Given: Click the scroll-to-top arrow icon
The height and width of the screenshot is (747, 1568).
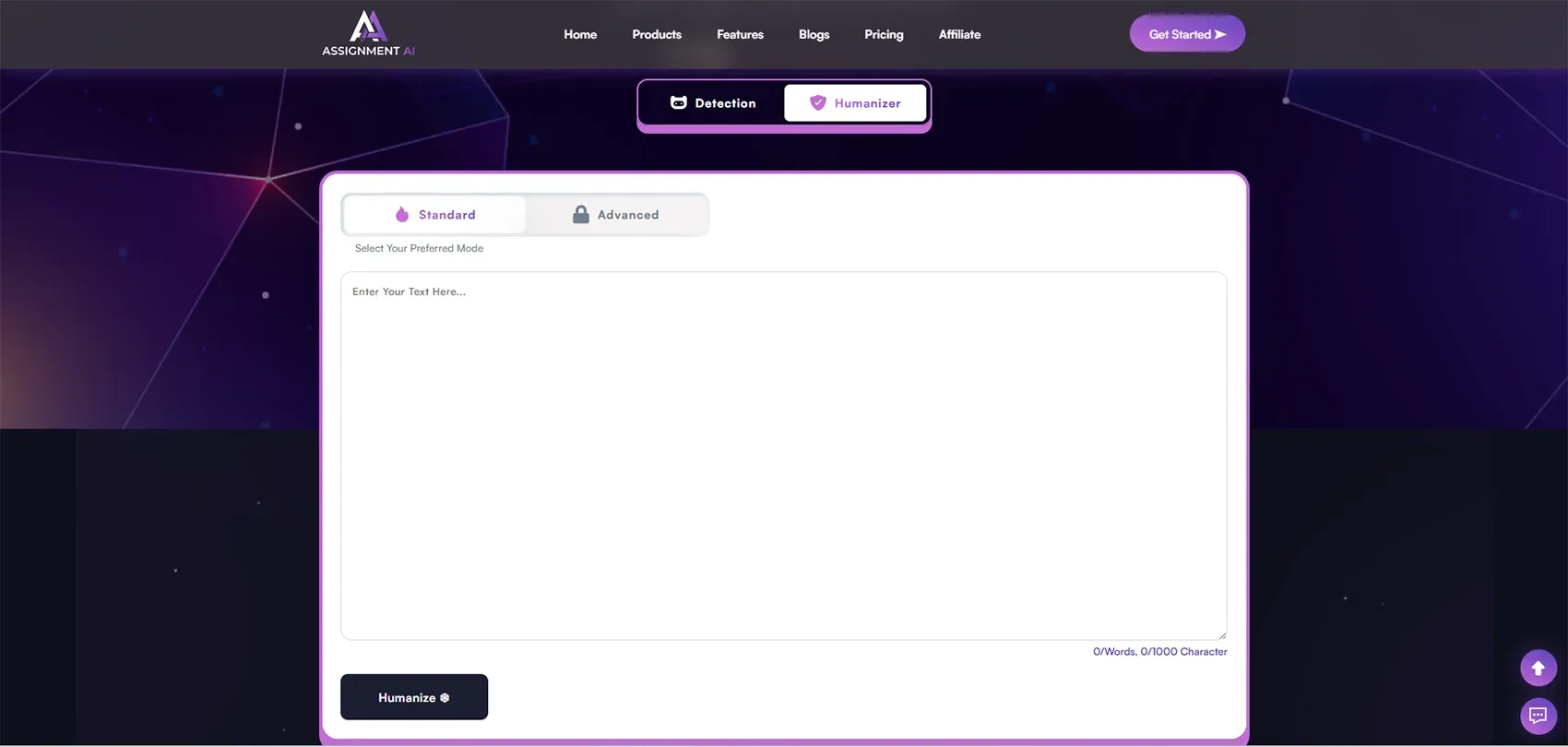Looking at the screenshot, I should (1538, 669).
